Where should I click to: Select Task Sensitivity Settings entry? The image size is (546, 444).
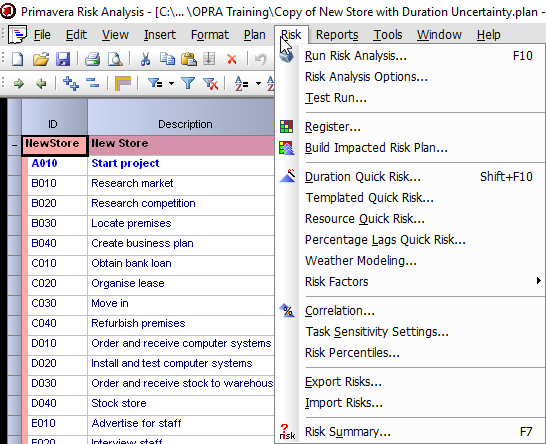pyautogui.click(x=409, y=332)
